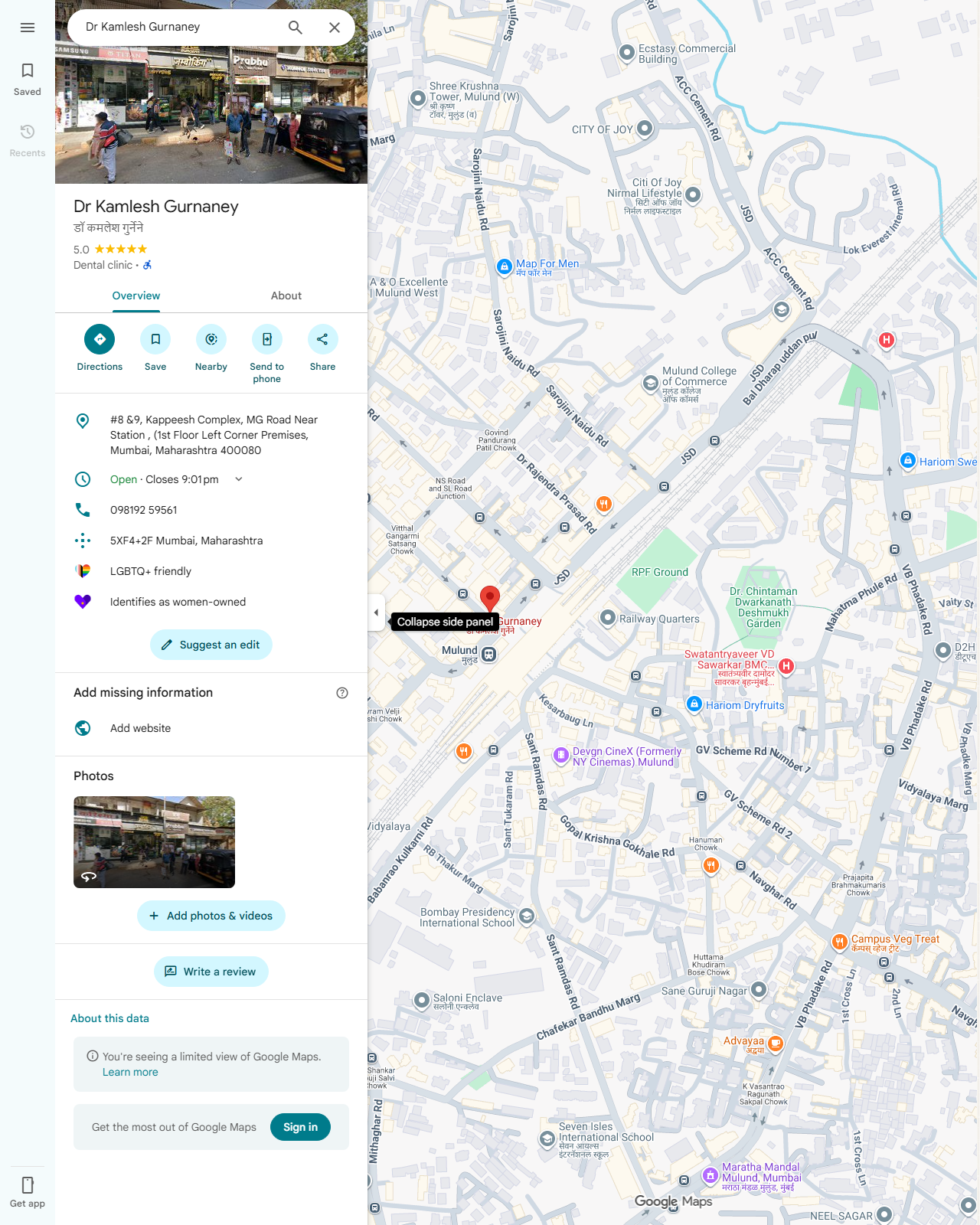Image resolution: width=980 pixels, height=1225 pixels.
Task: Click the address location pin icon
Action: pyautogui.click(x=83, y=420)
